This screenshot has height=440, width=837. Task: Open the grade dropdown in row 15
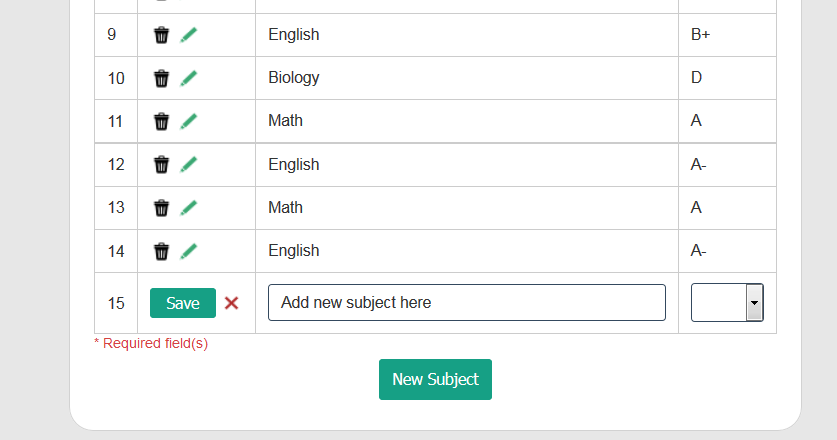[727, 303]
